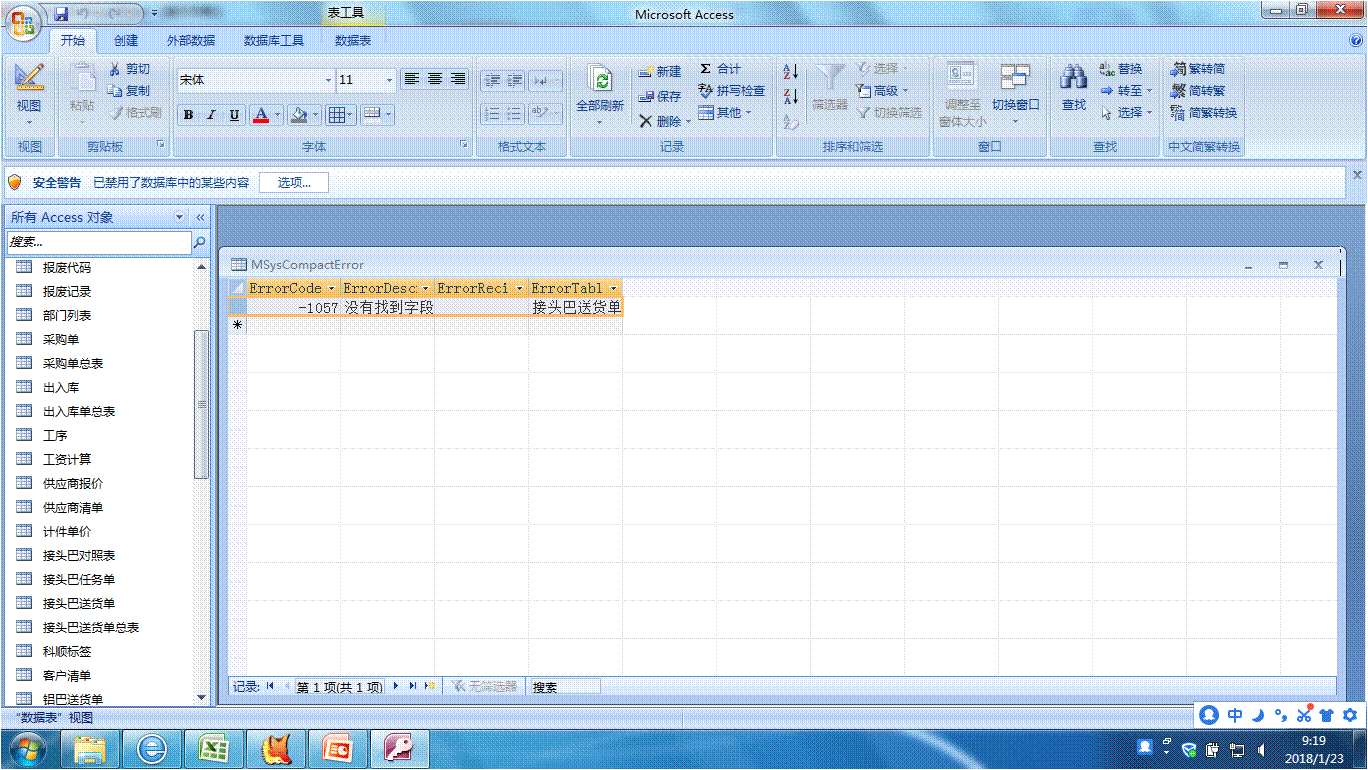1368x770 pixels.
Task: Toggle bold formatting
Action: pos(188,115)
